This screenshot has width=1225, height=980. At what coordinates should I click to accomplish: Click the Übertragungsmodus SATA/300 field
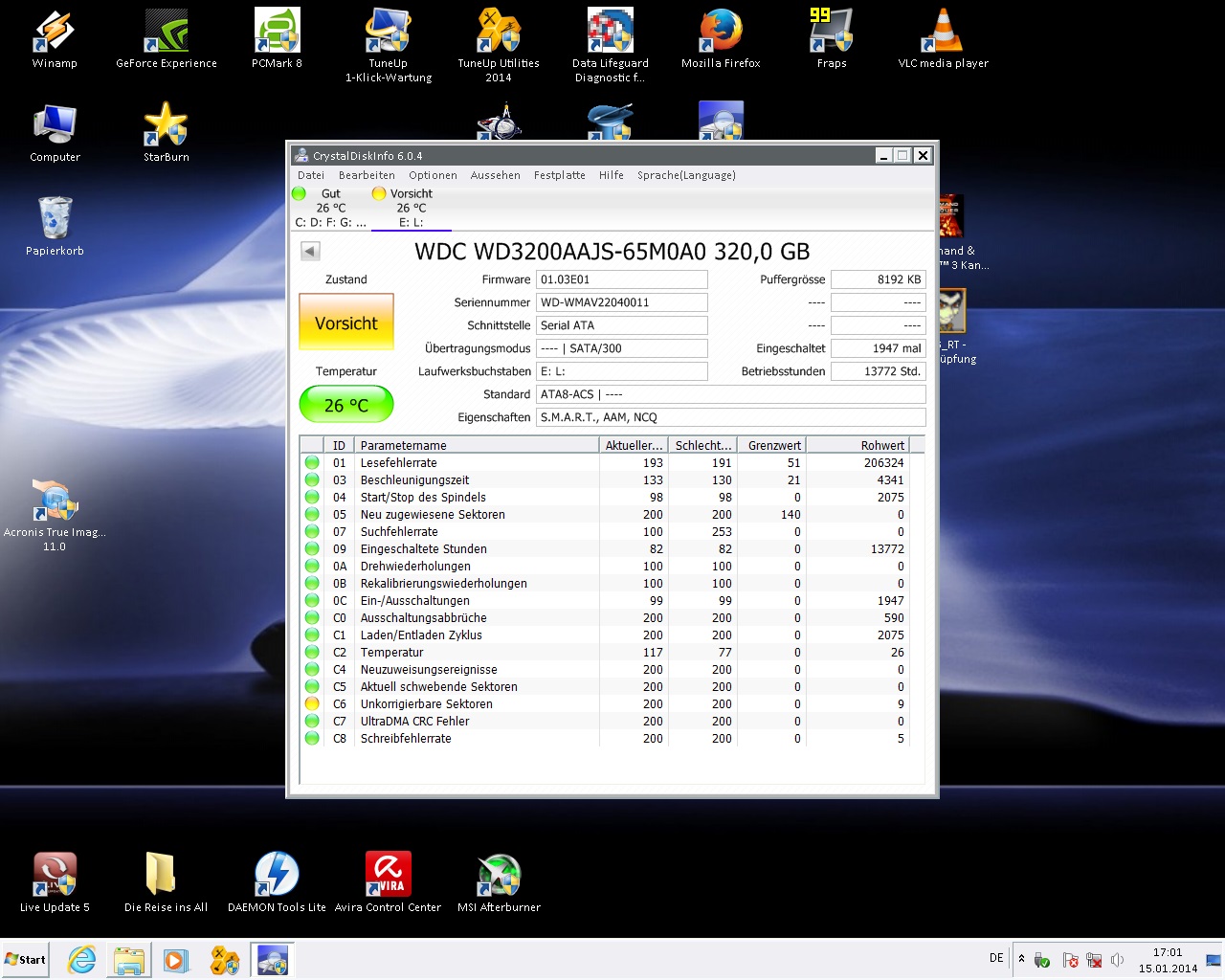coord(622,348)
